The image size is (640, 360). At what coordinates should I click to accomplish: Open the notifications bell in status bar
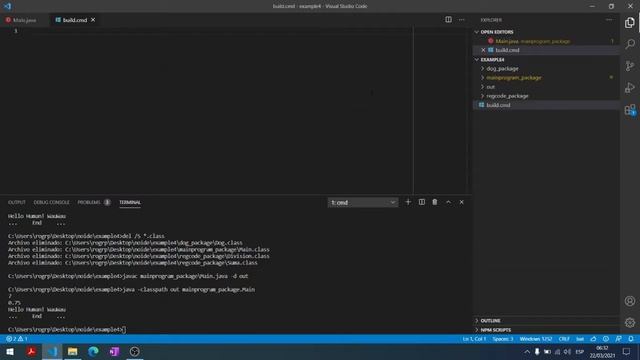(631, 339)
